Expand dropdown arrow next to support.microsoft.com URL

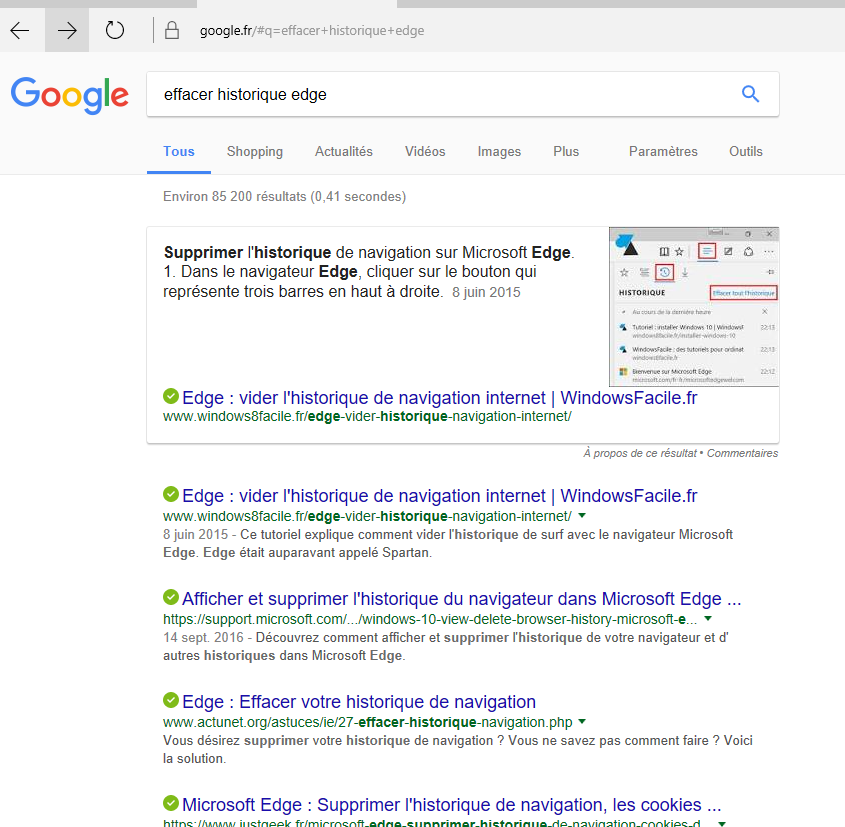708,618
